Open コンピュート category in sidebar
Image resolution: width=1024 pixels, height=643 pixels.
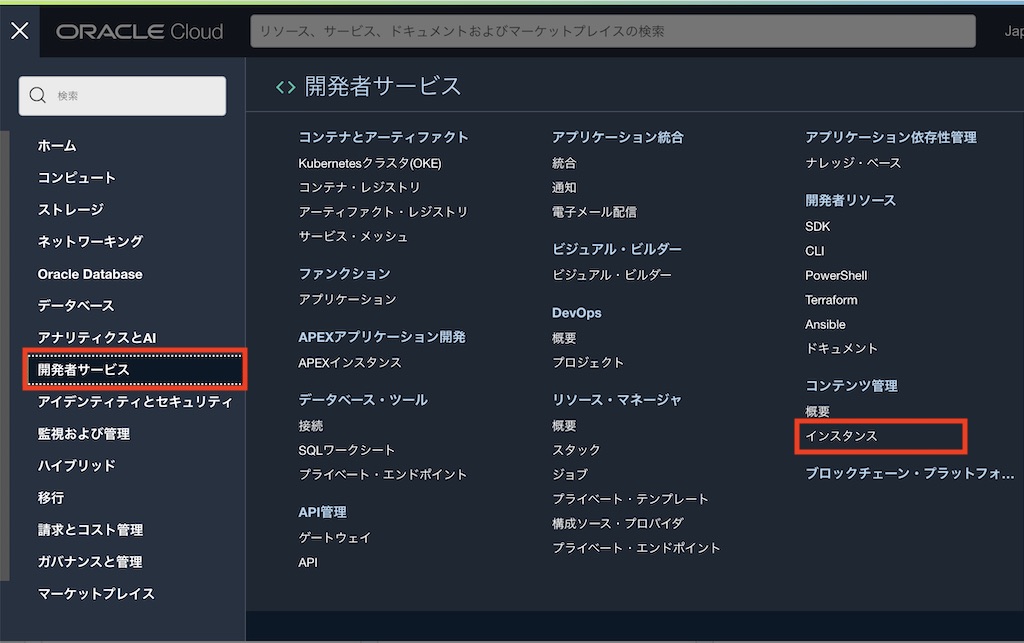pyautogui.click(x=77, y=178)
